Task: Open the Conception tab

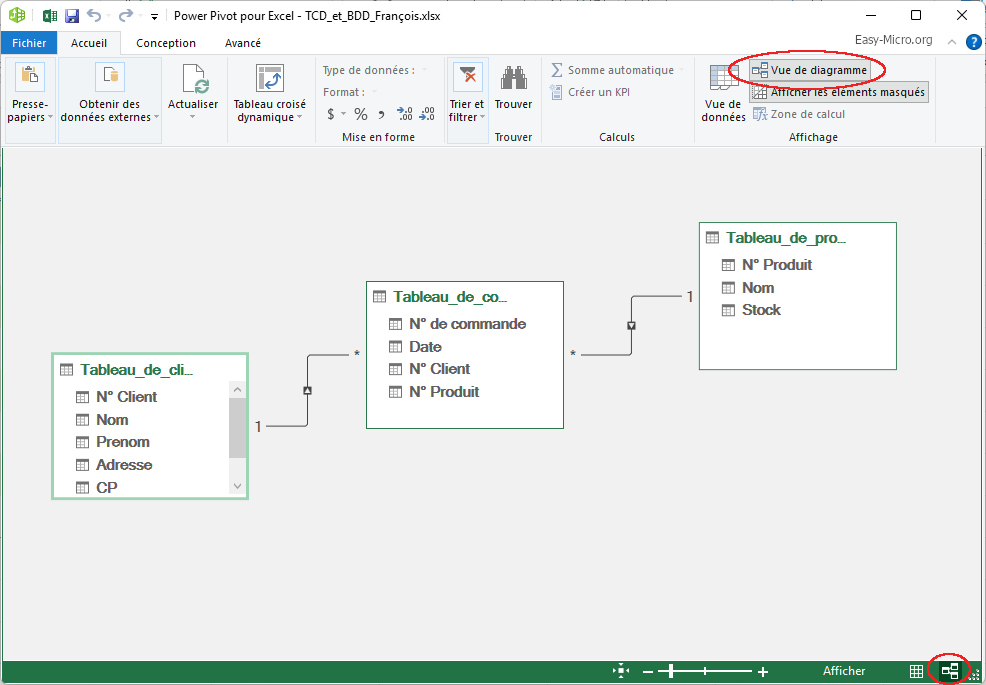Action: [x=166, y=43]
